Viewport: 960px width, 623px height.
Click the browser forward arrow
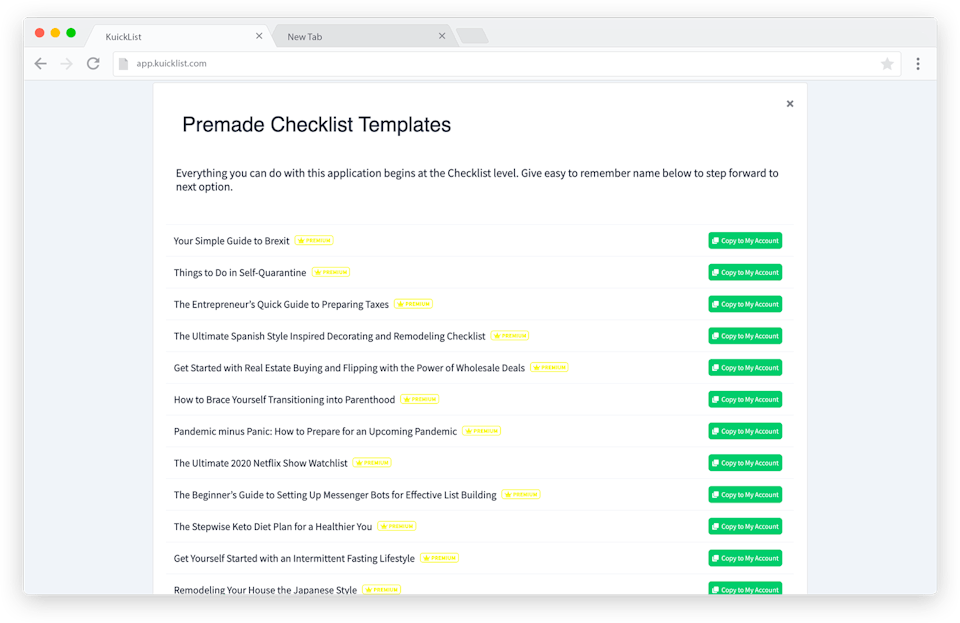[x=66, y=63]
